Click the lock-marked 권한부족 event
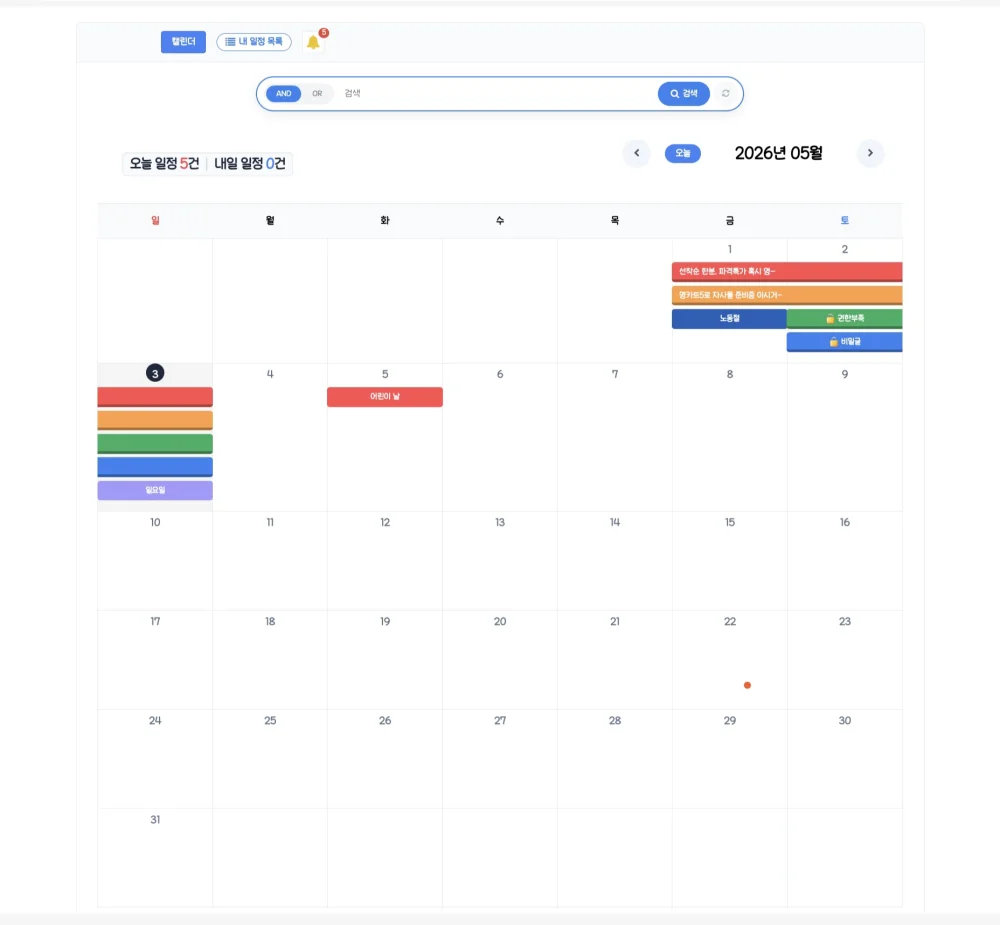The image size is (1000, 925). 844,318
